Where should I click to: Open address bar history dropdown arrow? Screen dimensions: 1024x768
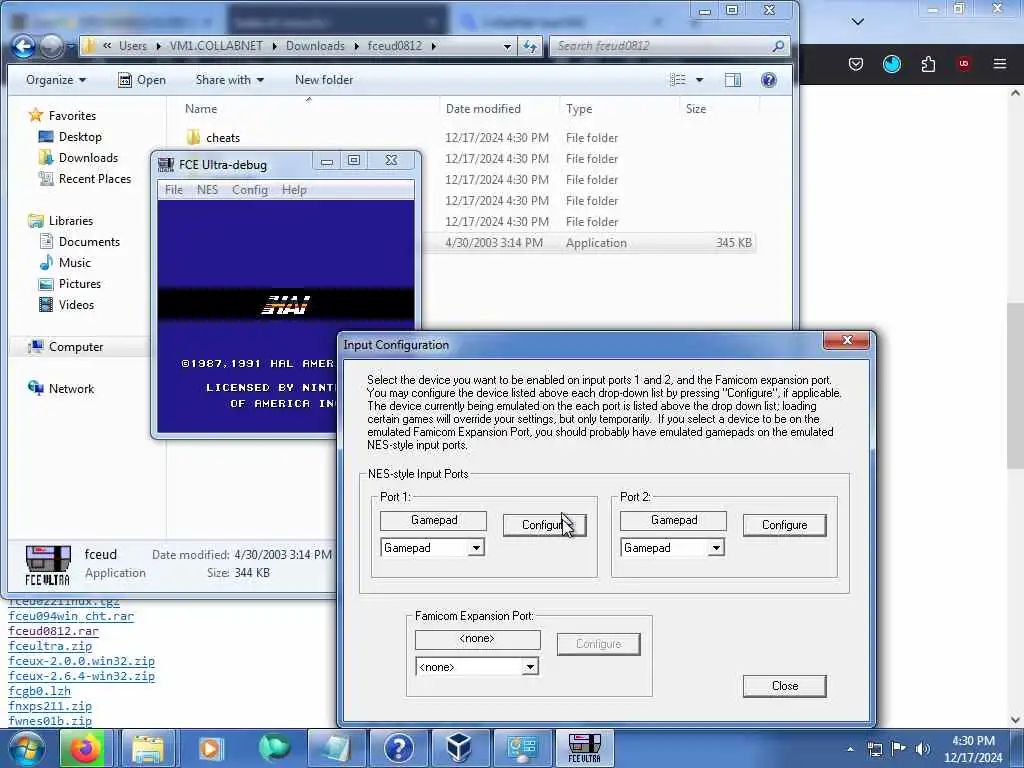pyautogui.click(x=507, y=46)
